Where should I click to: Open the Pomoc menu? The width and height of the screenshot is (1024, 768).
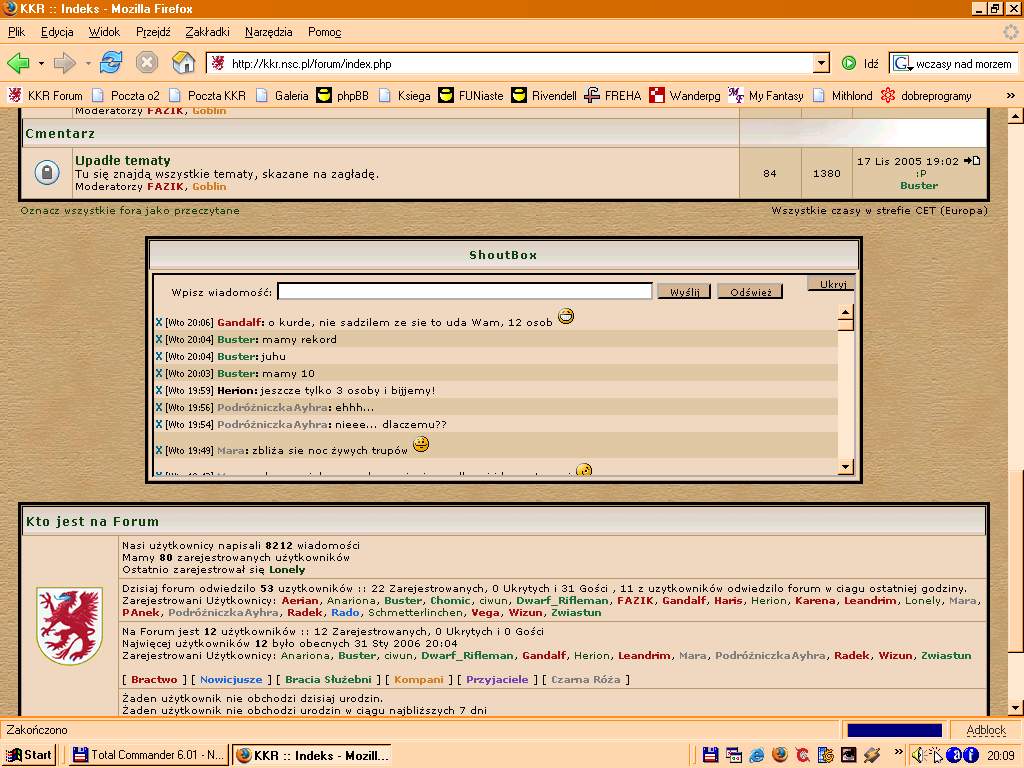[x=325, y=32]
